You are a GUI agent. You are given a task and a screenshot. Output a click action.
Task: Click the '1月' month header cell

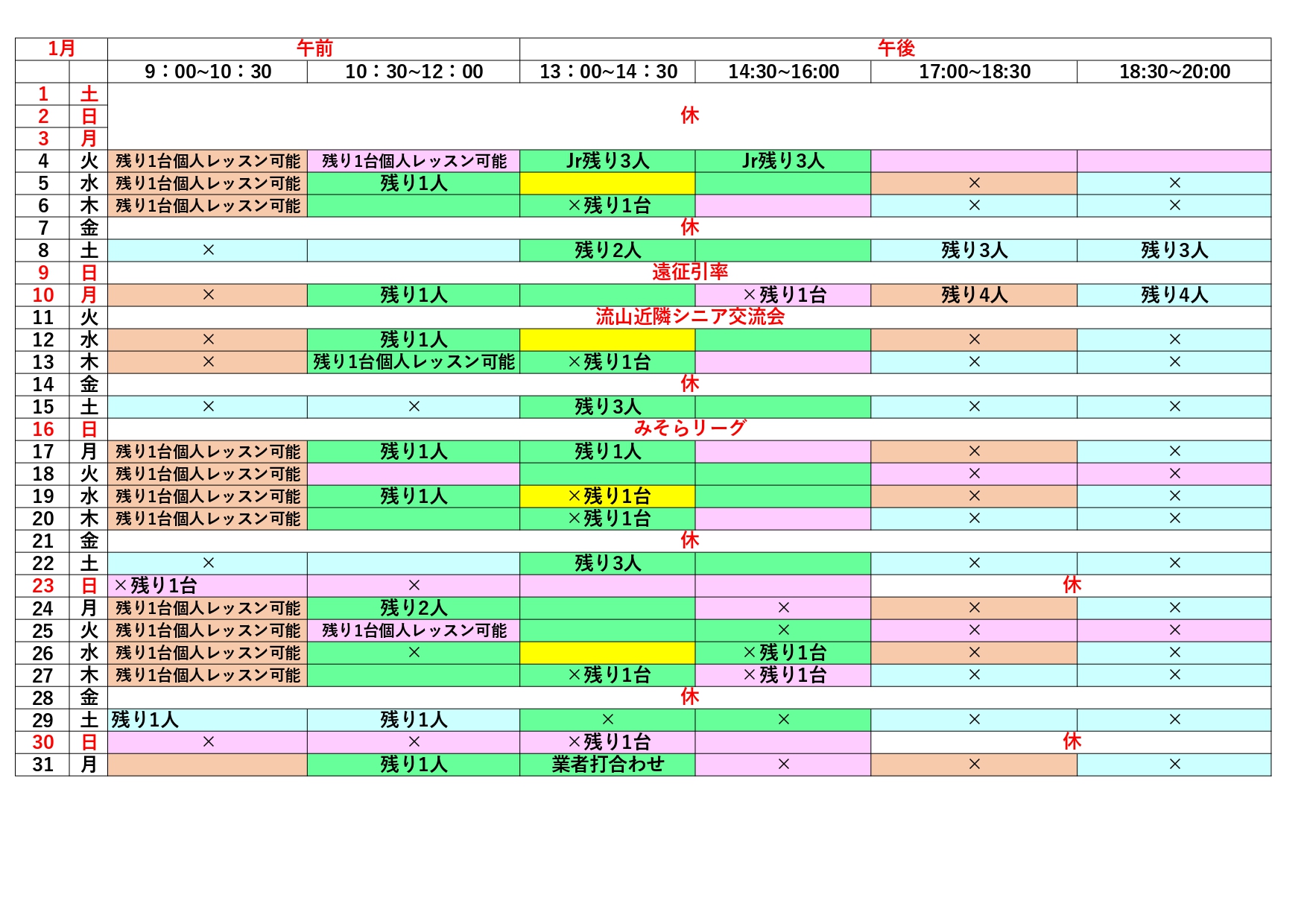click(x=61, y=49)
